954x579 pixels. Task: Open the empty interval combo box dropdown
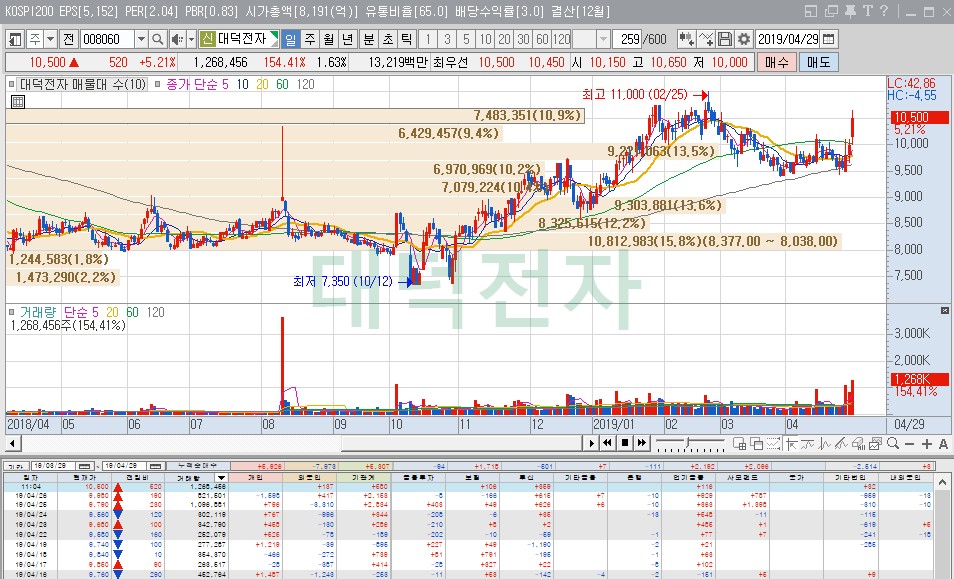pos(603,40)
